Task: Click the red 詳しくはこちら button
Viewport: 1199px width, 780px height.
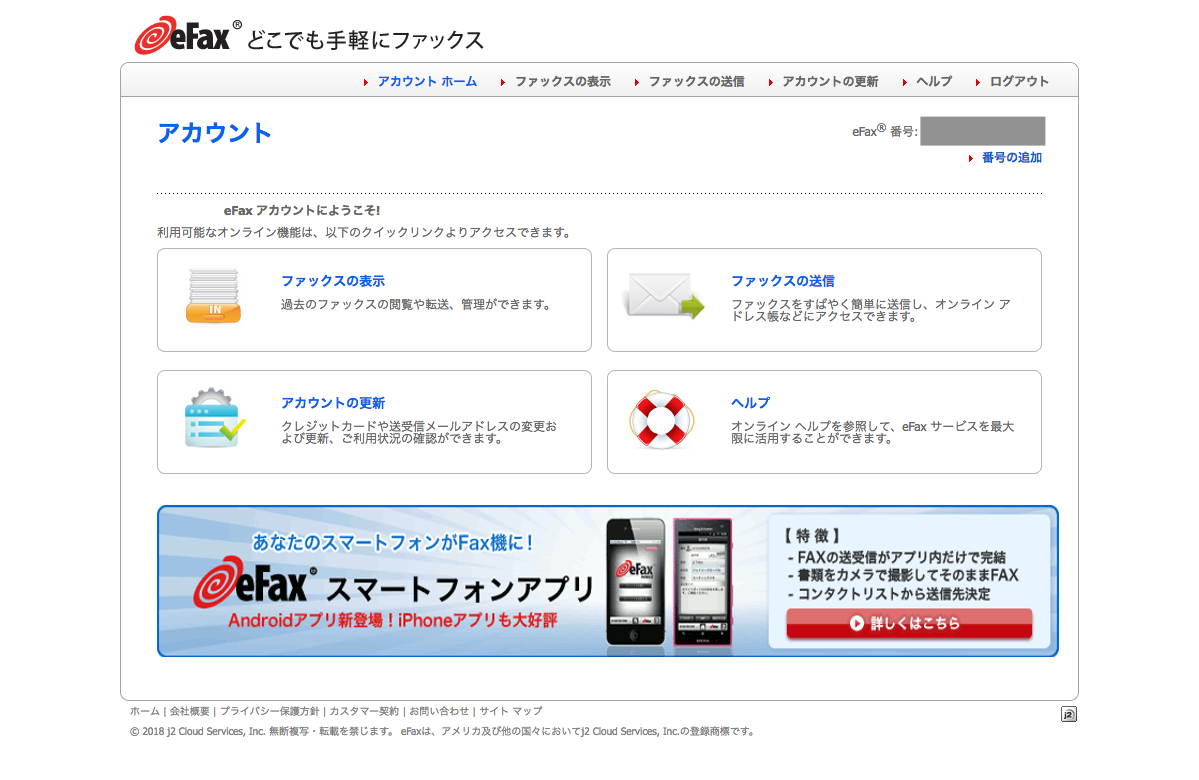Action: coord(909,623)
